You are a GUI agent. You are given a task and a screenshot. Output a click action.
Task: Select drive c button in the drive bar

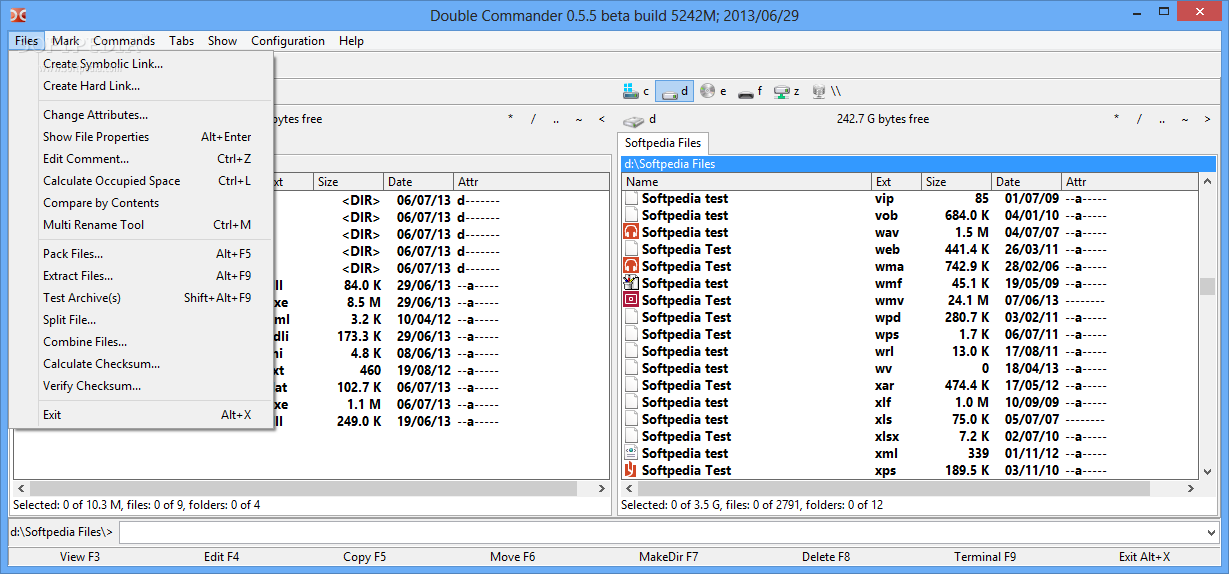[636, 91]
